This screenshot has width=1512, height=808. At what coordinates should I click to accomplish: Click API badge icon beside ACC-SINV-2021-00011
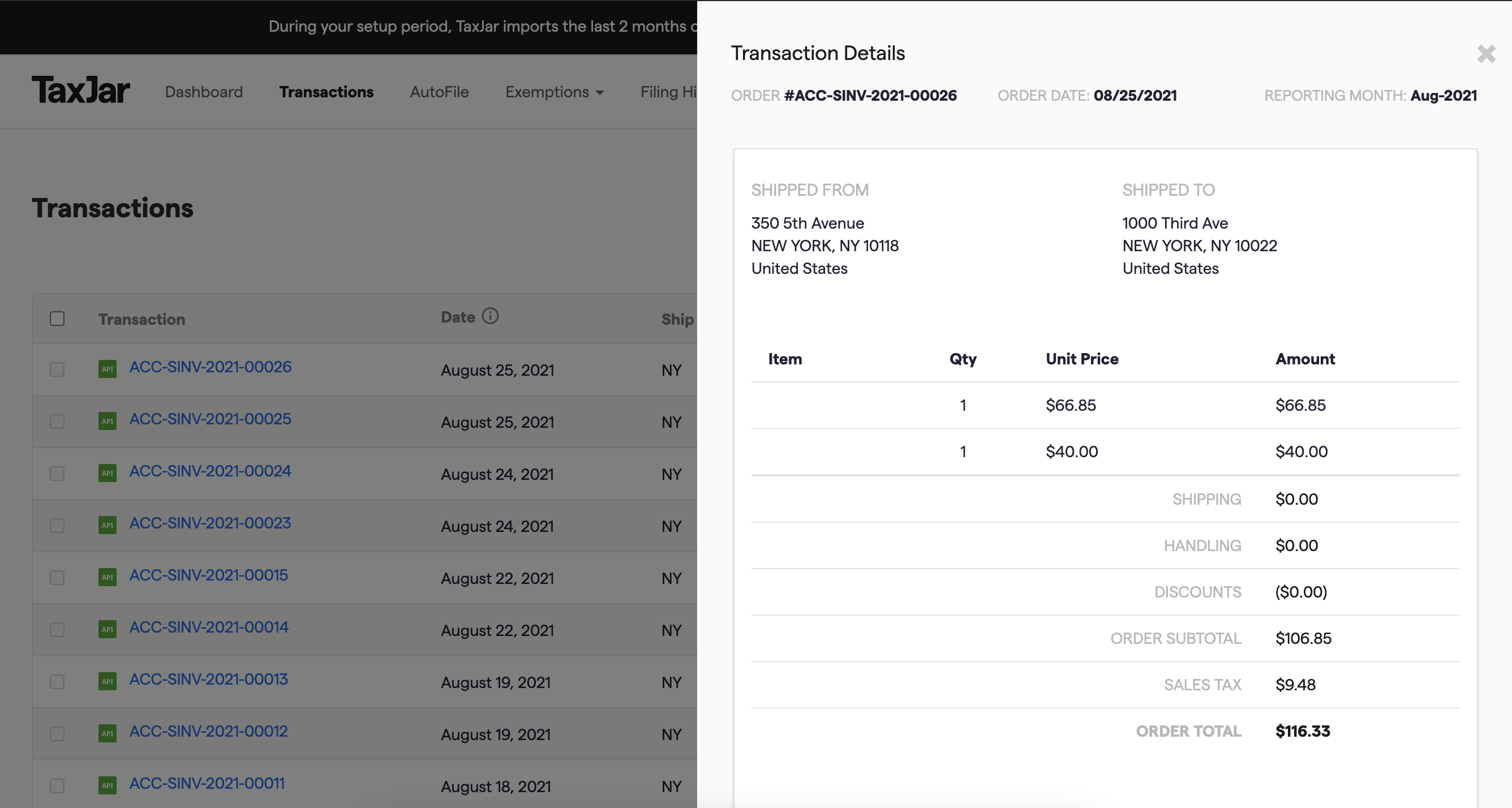point(108,785)
